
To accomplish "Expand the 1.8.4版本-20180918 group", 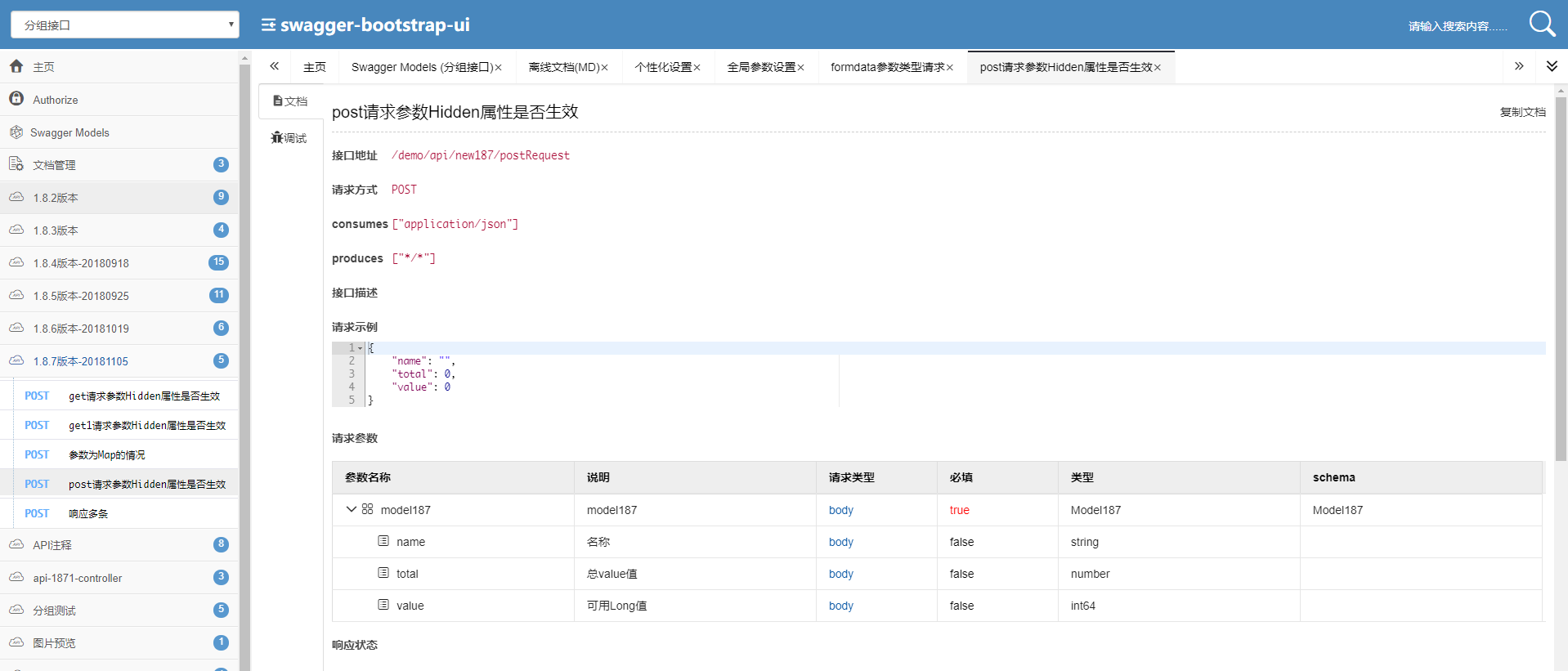I will [x=119, y=263].
